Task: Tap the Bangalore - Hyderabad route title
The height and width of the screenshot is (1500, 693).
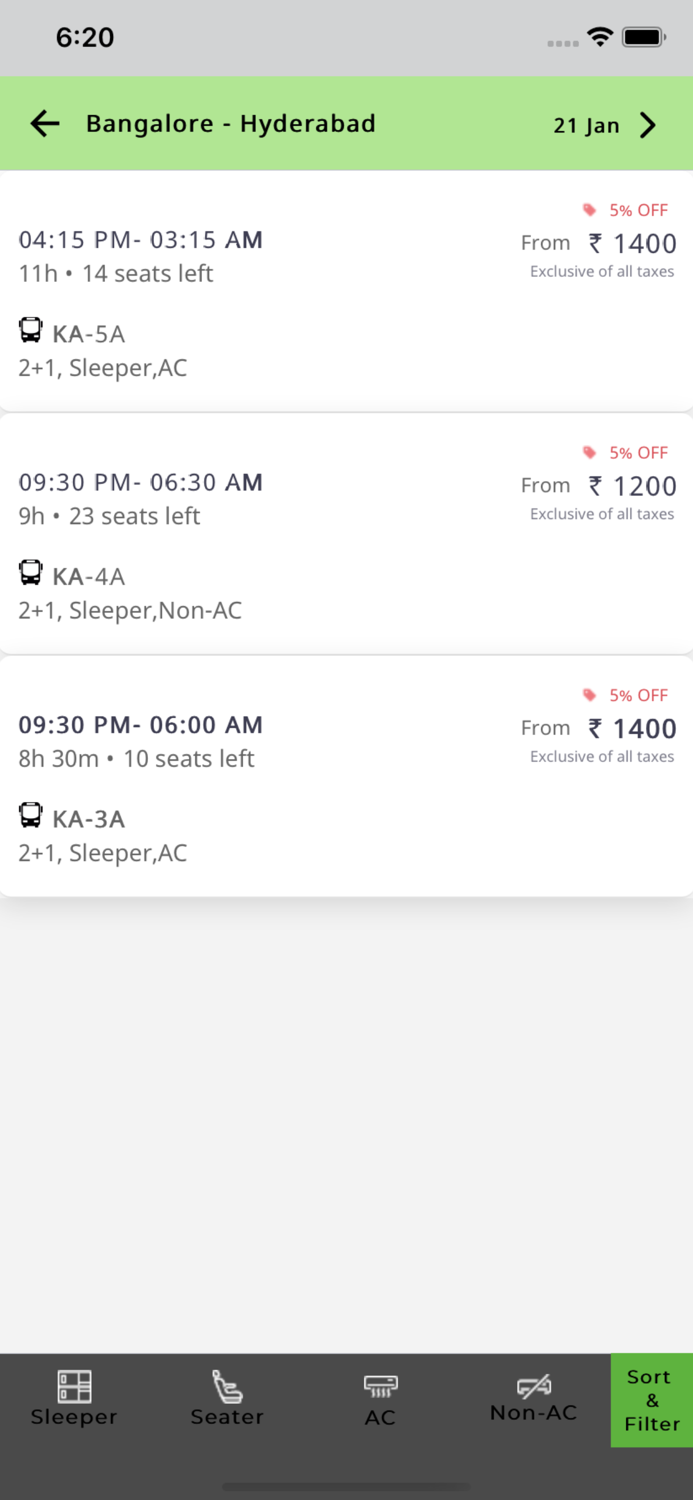Action: 231,124
